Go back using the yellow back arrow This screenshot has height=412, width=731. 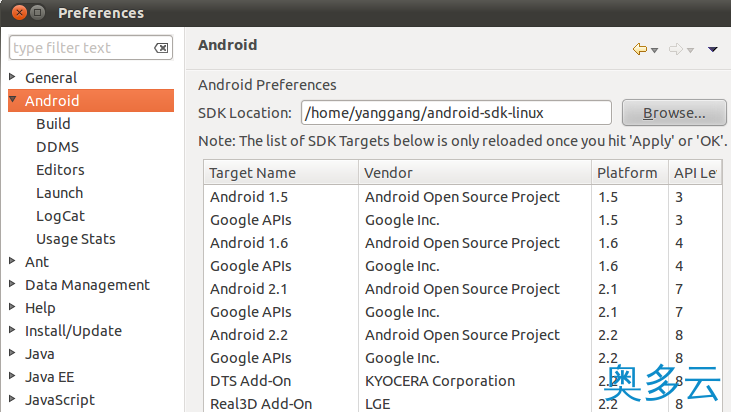point(640,49)
